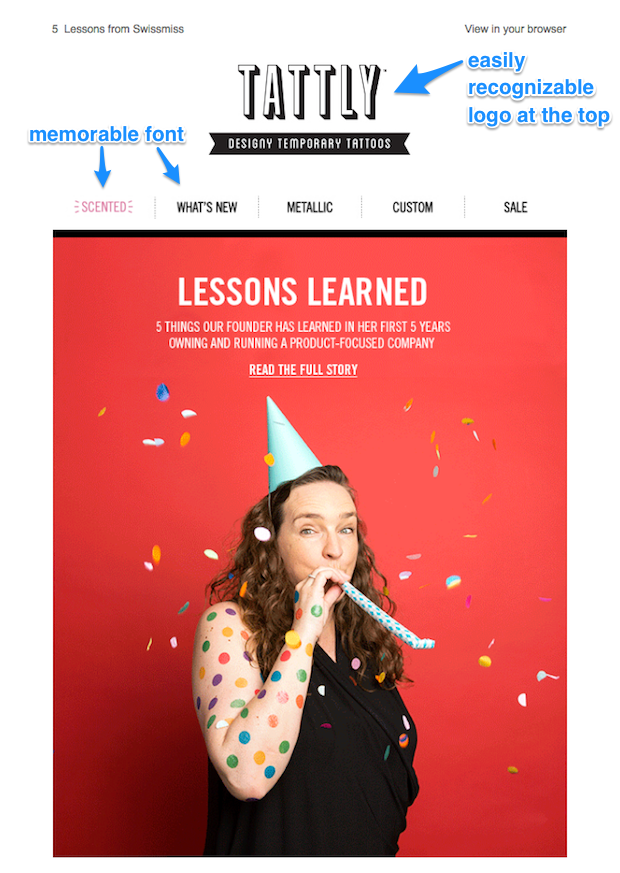This screenshot has width=620, height=873.
Task: Click the memorable font annotation text
Action: pos(107,134)
